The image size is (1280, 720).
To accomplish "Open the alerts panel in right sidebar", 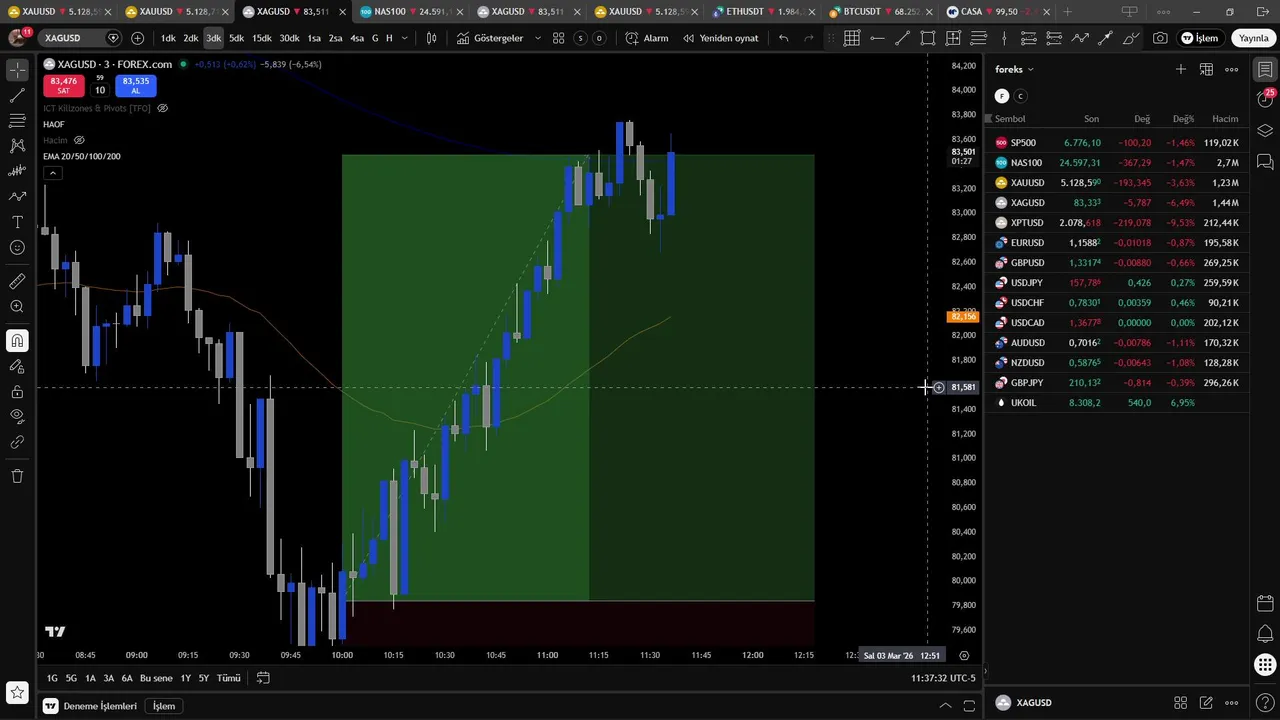I will pyautogui.click(x=1265, y=98).
